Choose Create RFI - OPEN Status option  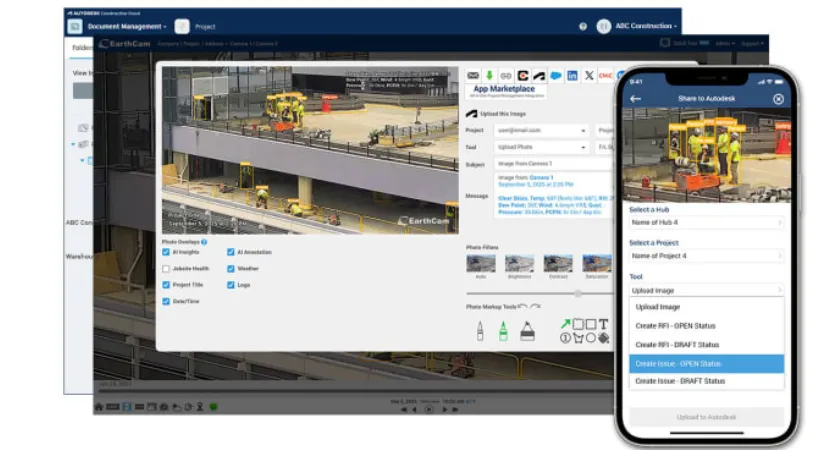tap(707, 326)
